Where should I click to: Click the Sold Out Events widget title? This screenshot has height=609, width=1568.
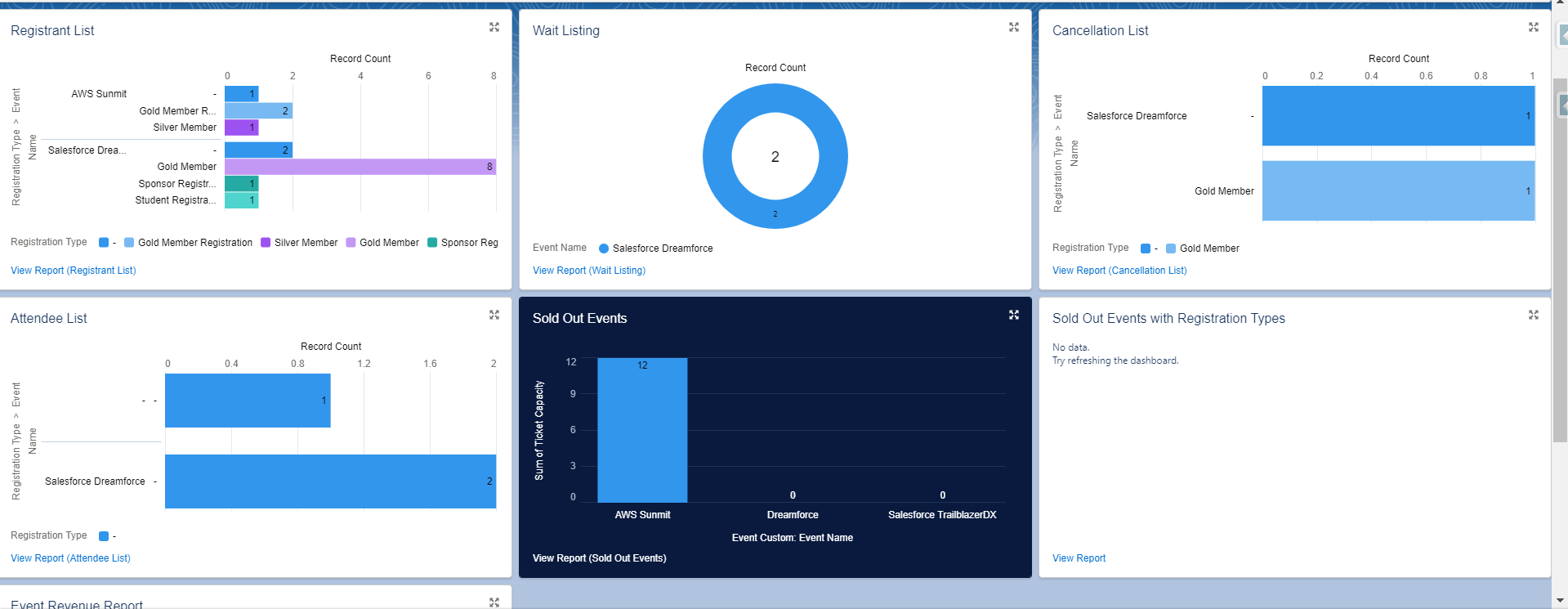pyautogui.click(x=580, y=318)
